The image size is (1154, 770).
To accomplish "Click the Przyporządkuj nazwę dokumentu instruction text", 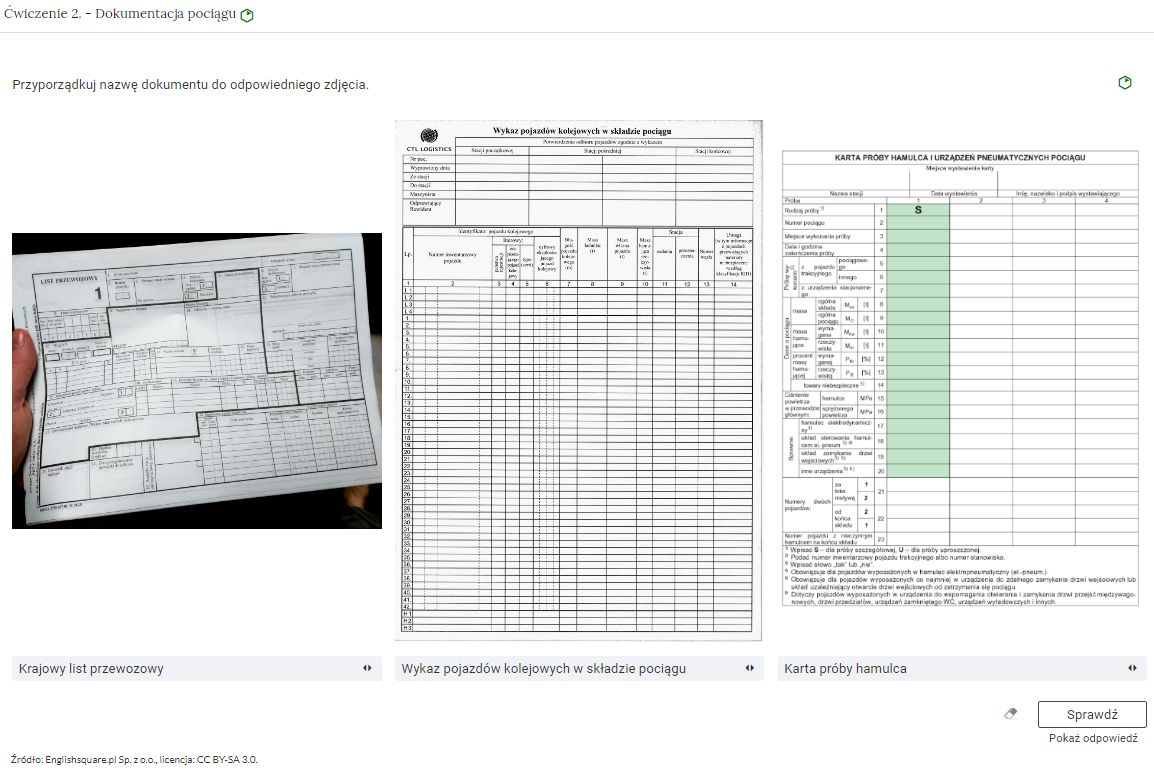I will pyautogui.click(x=190, y=85).
